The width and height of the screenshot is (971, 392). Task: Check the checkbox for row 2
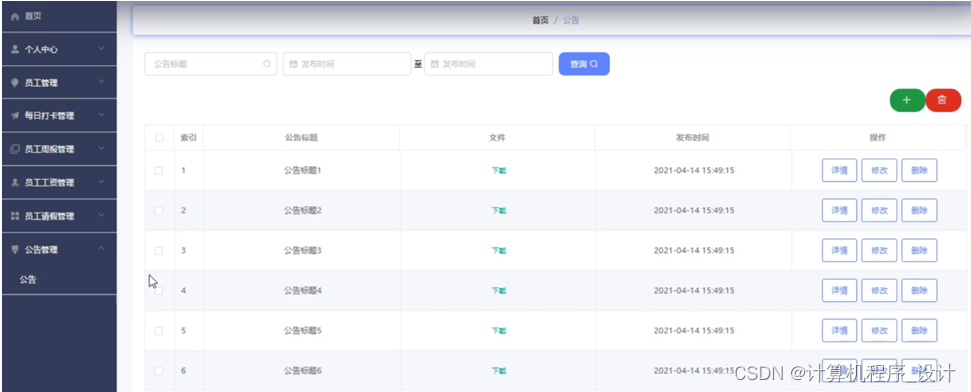point(159,211)
